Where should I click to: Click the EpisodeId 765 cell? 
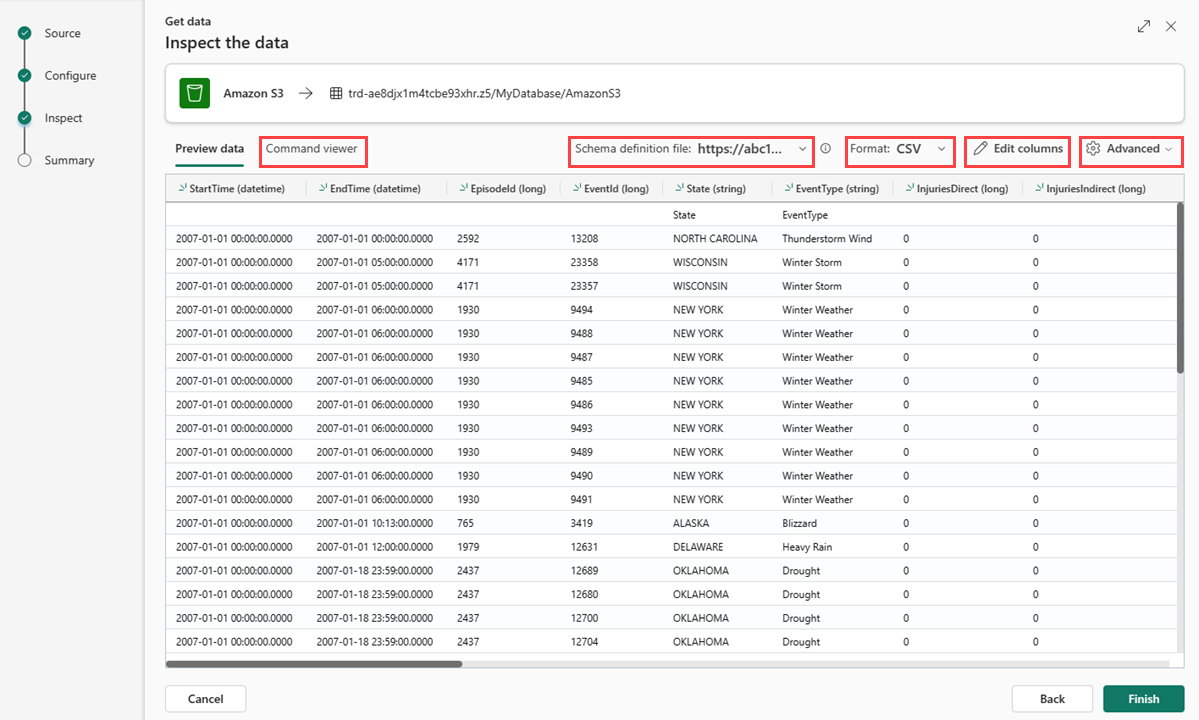465,523
